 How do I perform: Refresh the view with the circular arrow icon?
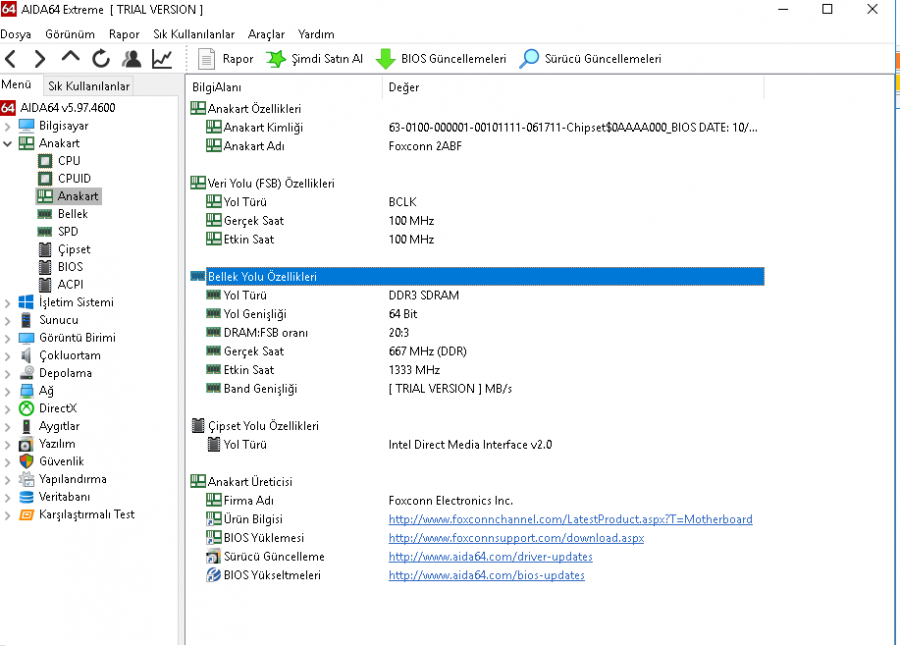tap(101, 59)
